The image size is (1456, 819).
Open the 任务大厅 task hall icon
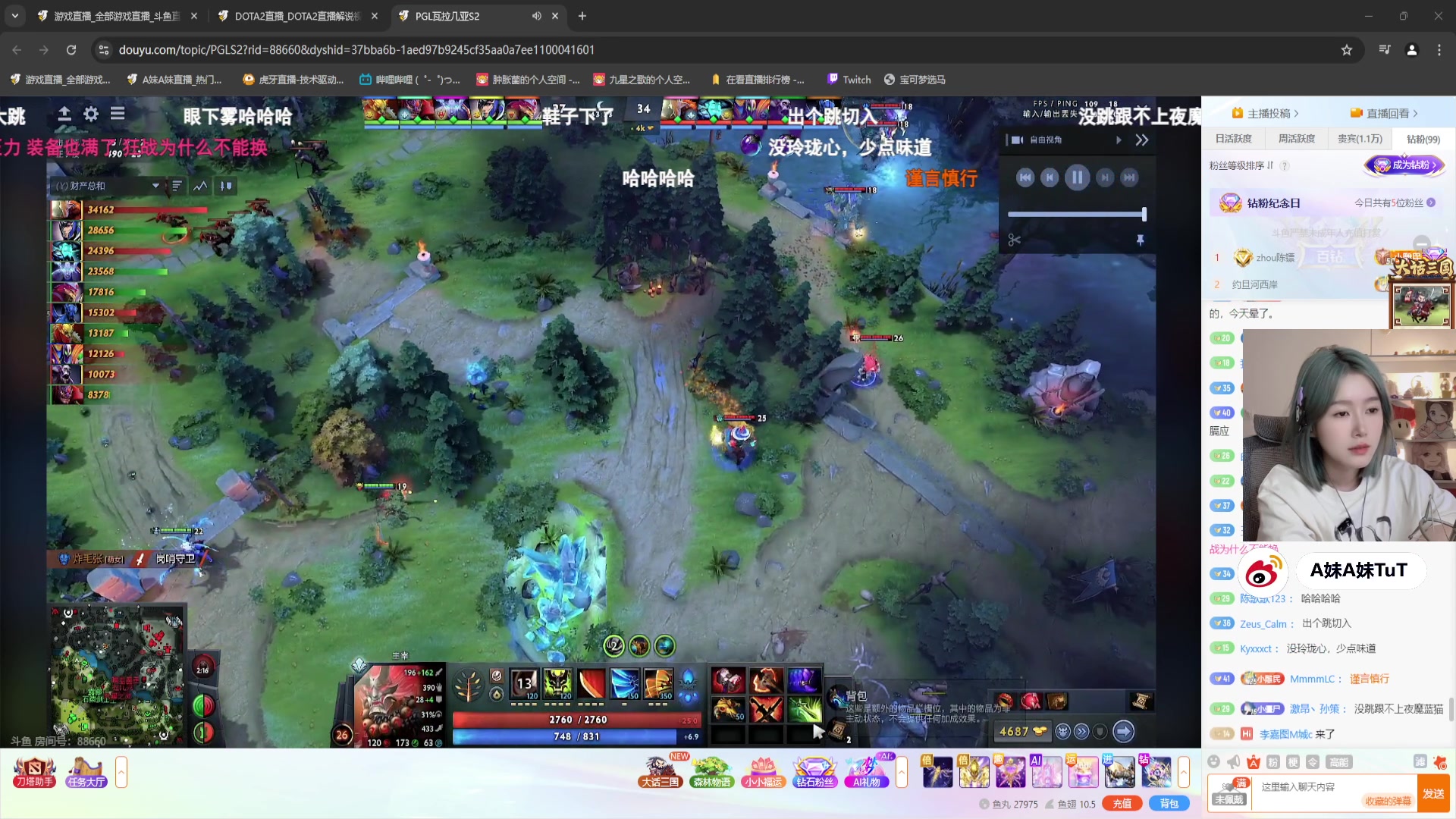(x=86, y=773)
